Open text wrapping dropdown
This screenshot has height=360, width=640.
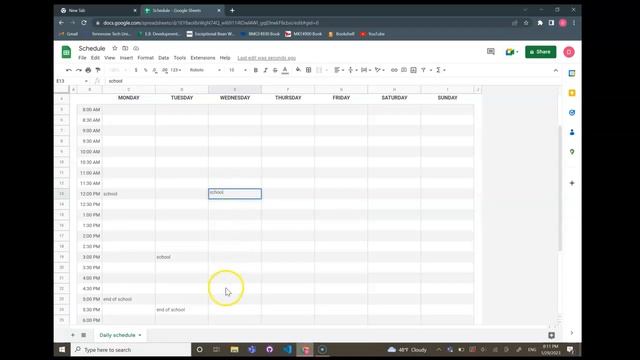[x=366, y=70]
